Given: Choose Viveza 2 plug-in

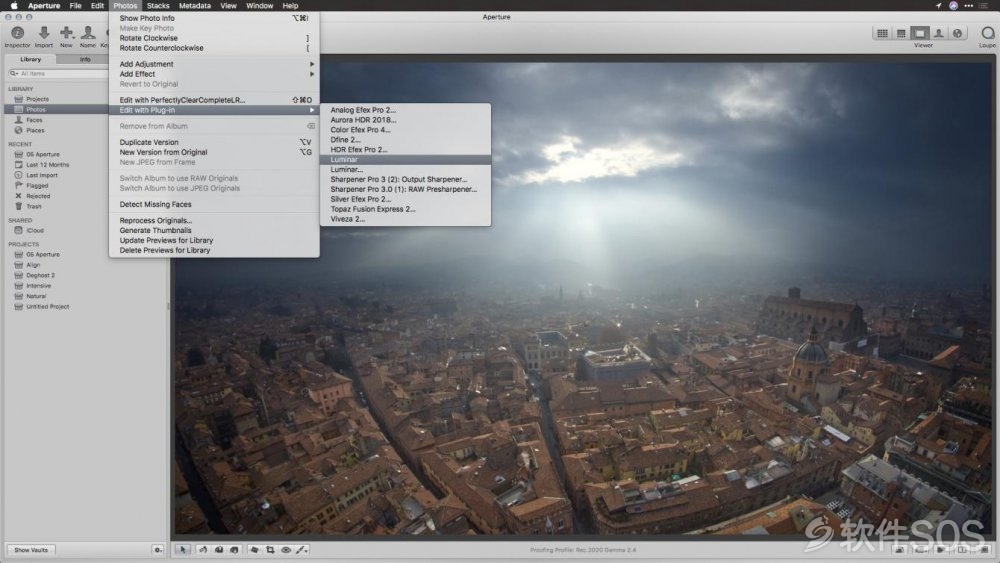Looking at the screenshot, I should coord(406,219).
